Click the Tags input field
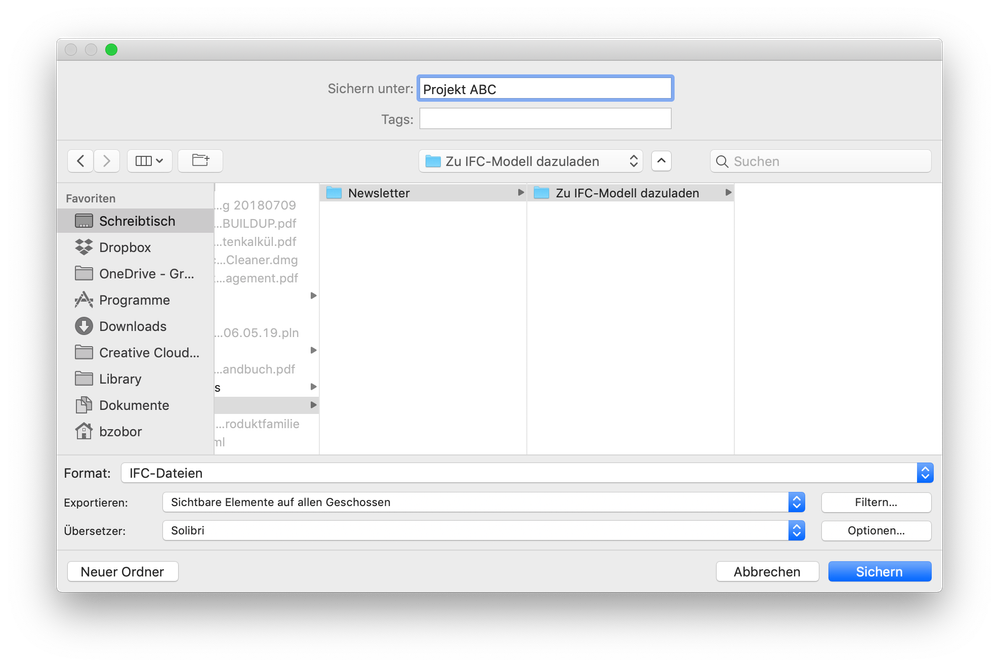 (x=545, y=118)
